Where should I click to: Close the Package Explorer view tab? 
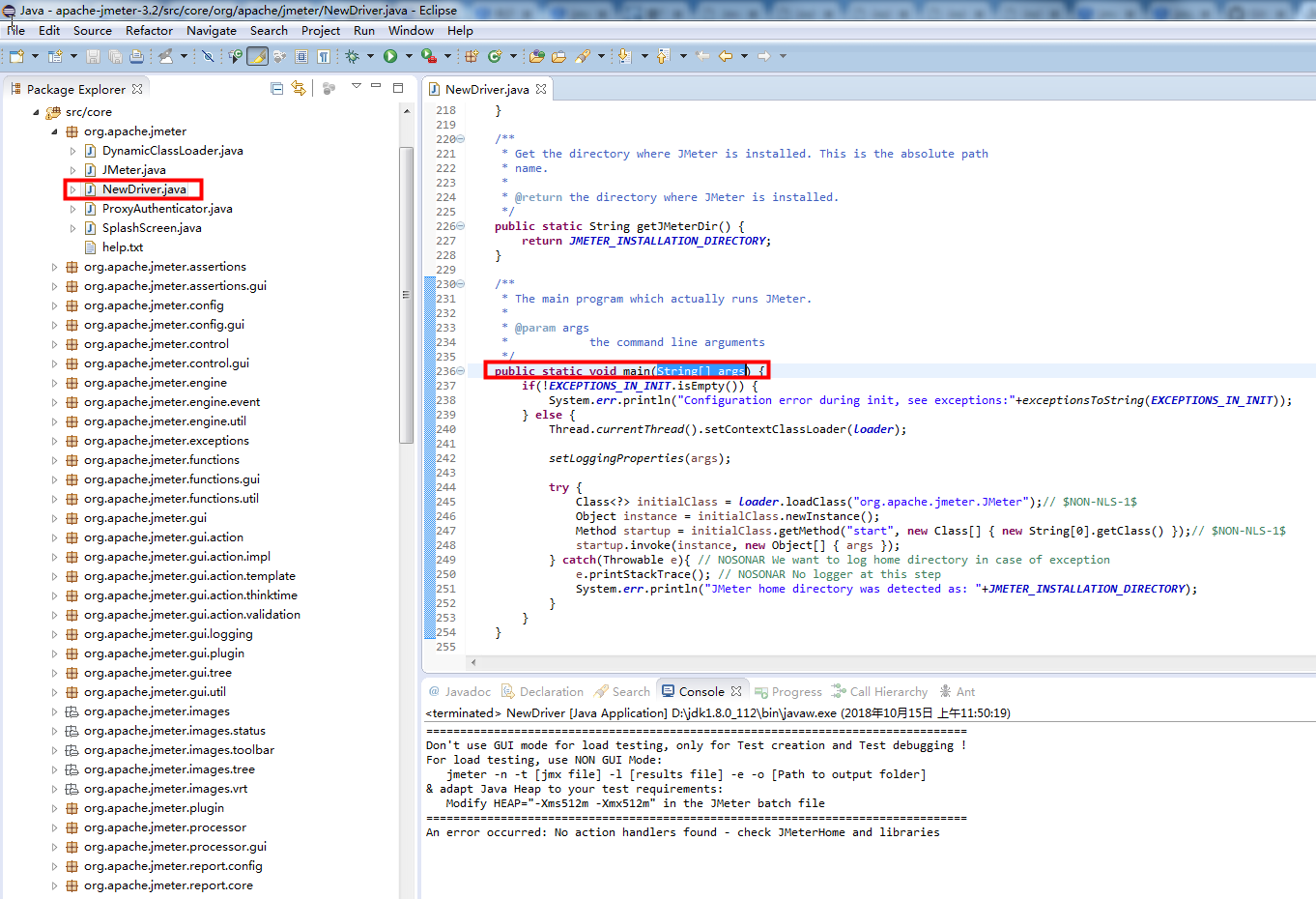point(137,89)
